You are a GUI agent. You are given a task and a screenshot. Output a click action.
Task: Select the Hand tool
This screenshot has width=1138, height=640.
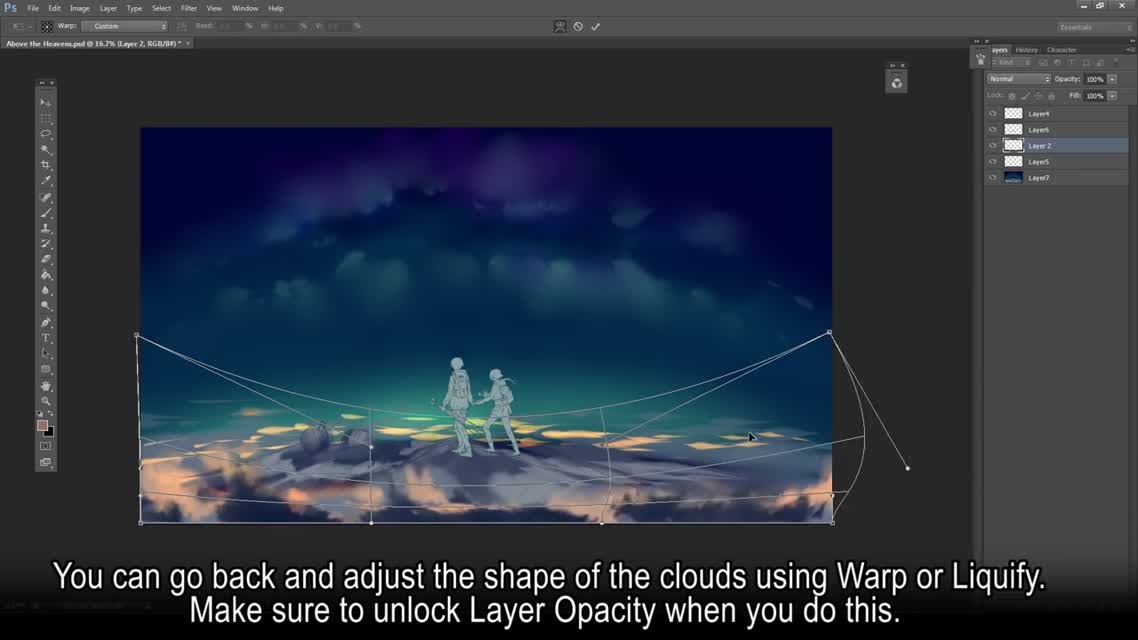(46, 385)
